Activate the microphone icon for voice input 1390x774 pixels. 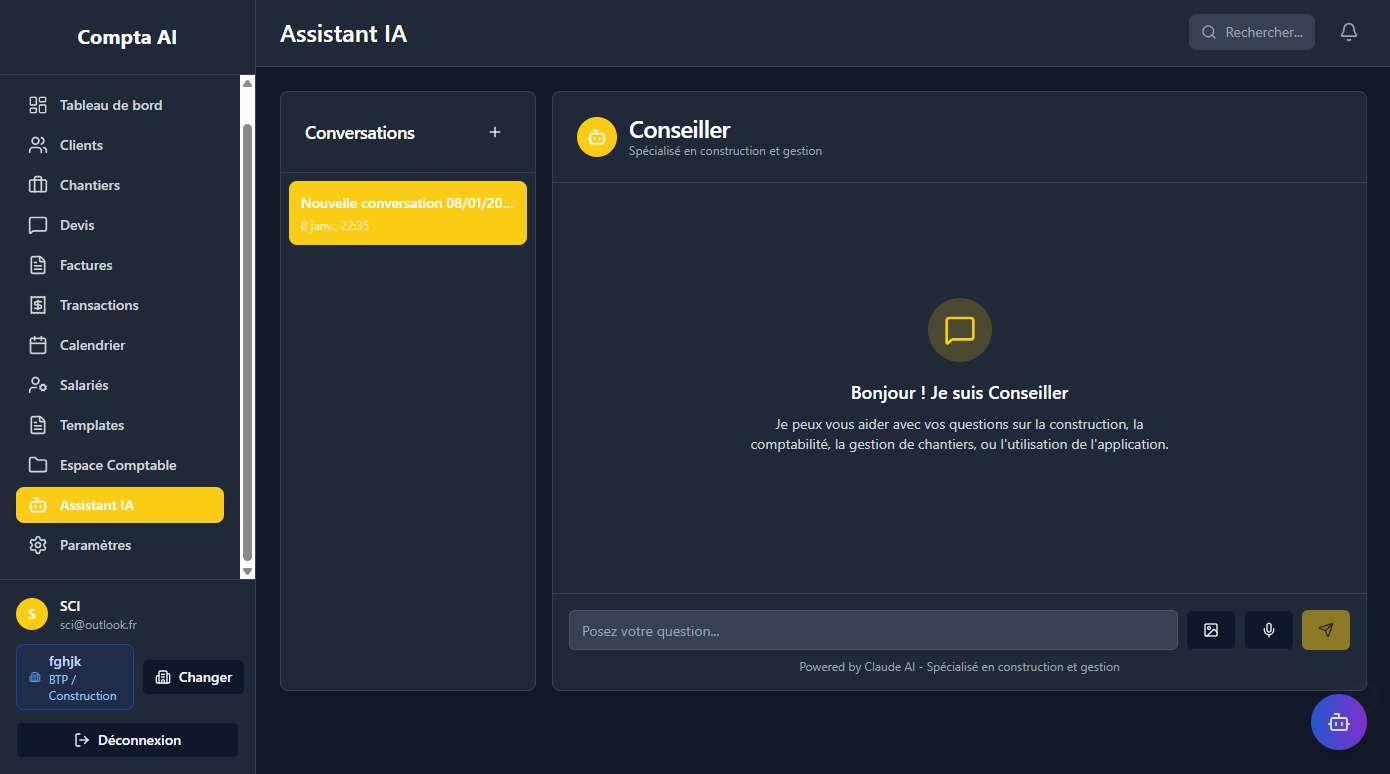click(x=1268, y=629)
